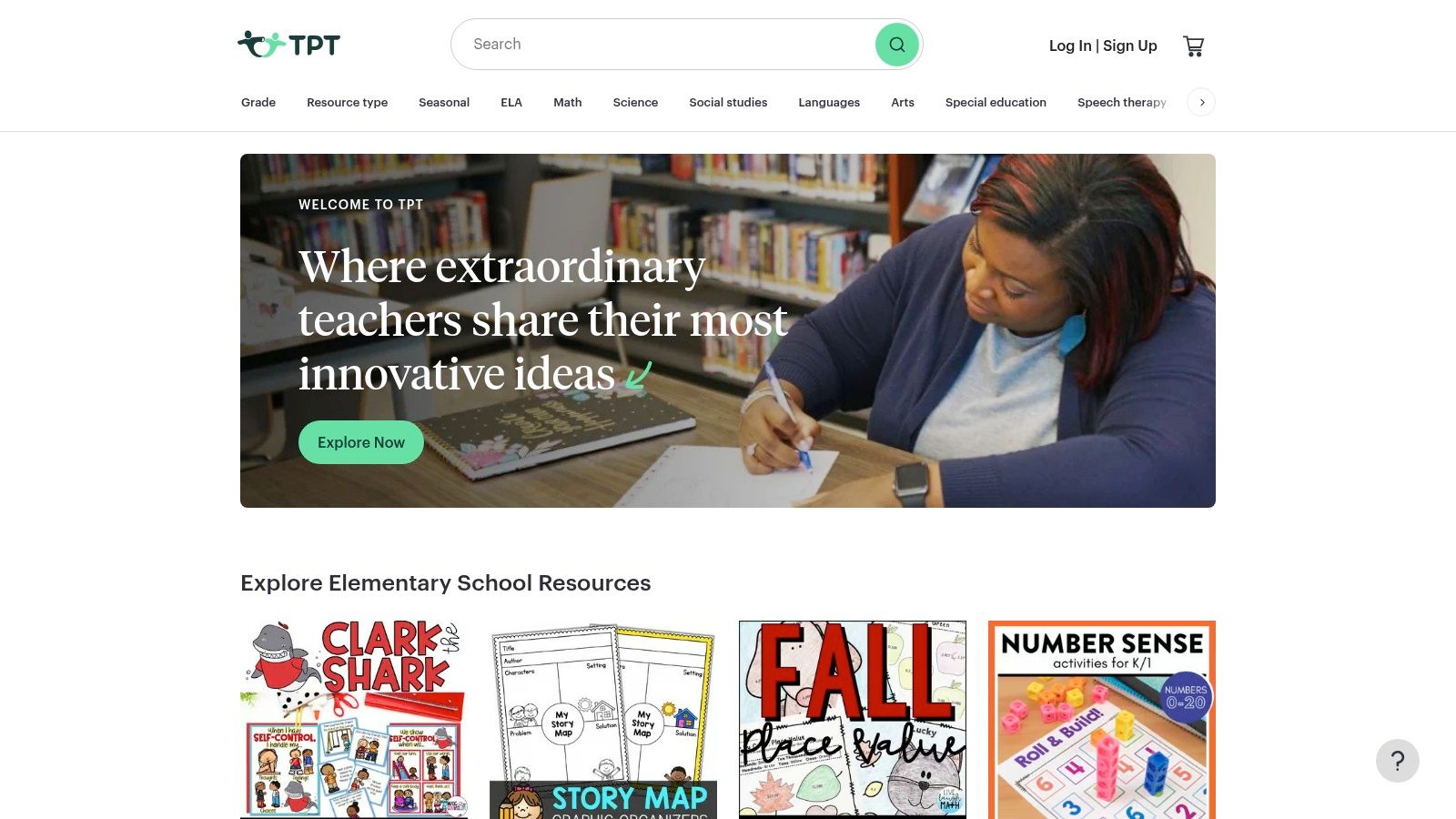The width and height of the screenshot is (1456, 819).
Task: Click into the Search field
Action: 664,45
